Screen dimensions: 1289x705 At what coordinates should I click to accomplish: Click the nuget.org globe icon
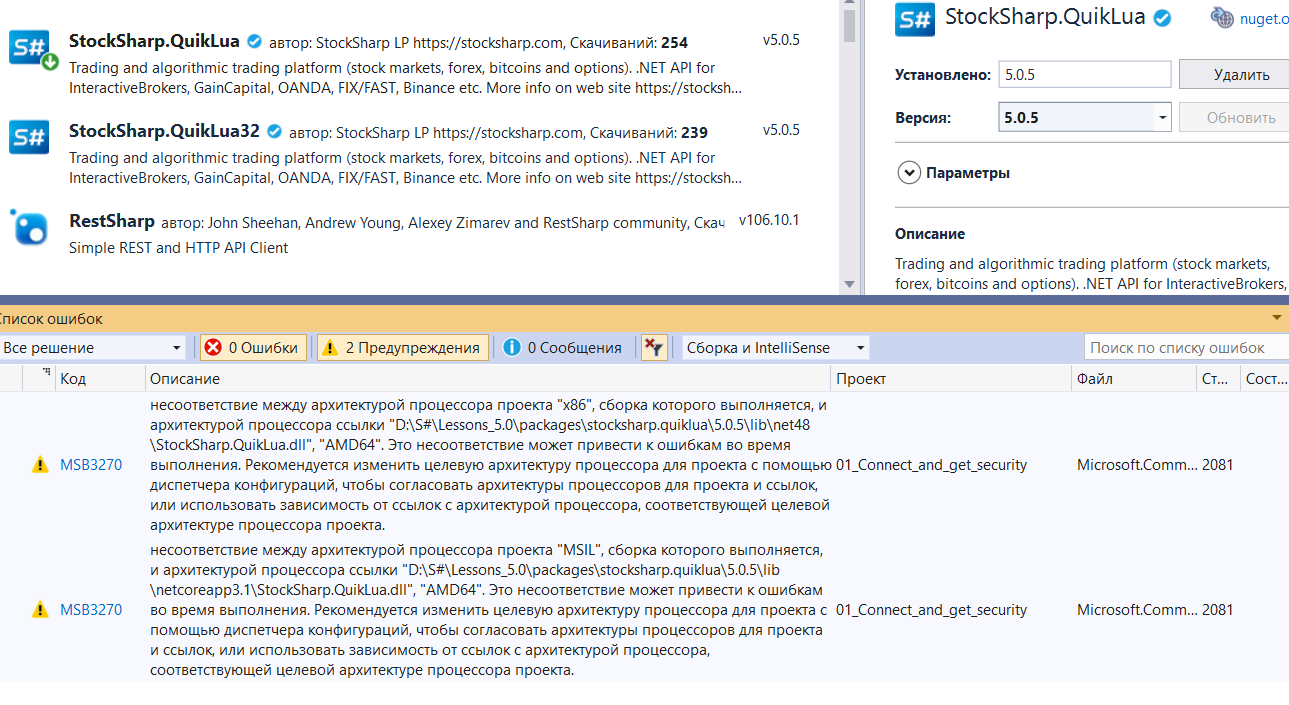coord(1223,17)
